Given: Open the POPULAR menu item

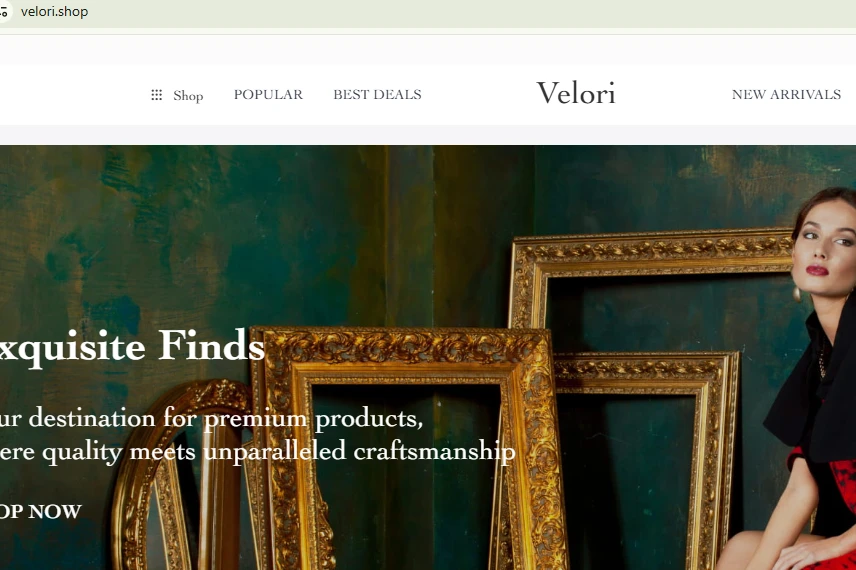Looking at the screenshot, I should click(x=268, y=95).
